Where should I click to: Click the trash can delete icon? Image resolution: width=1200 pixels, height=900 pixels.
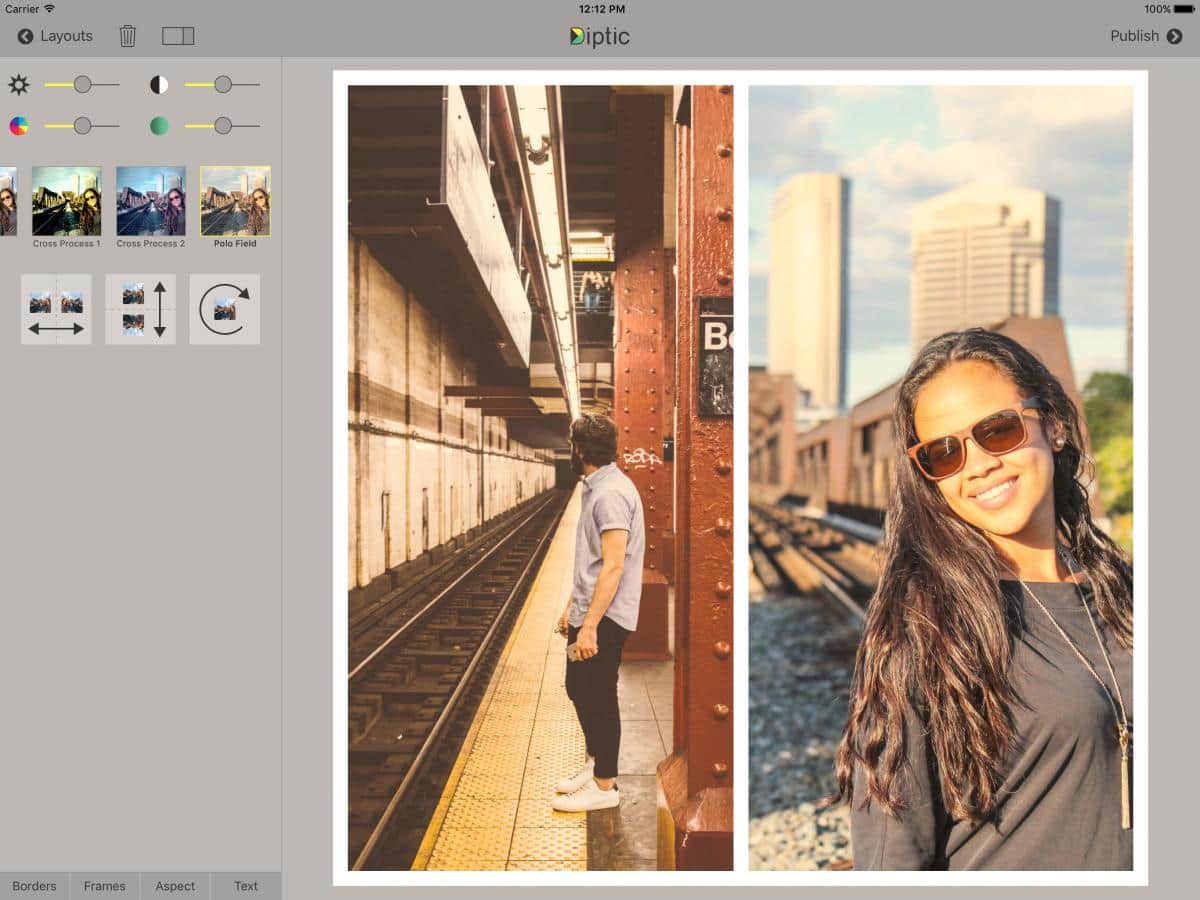(128, 36)
